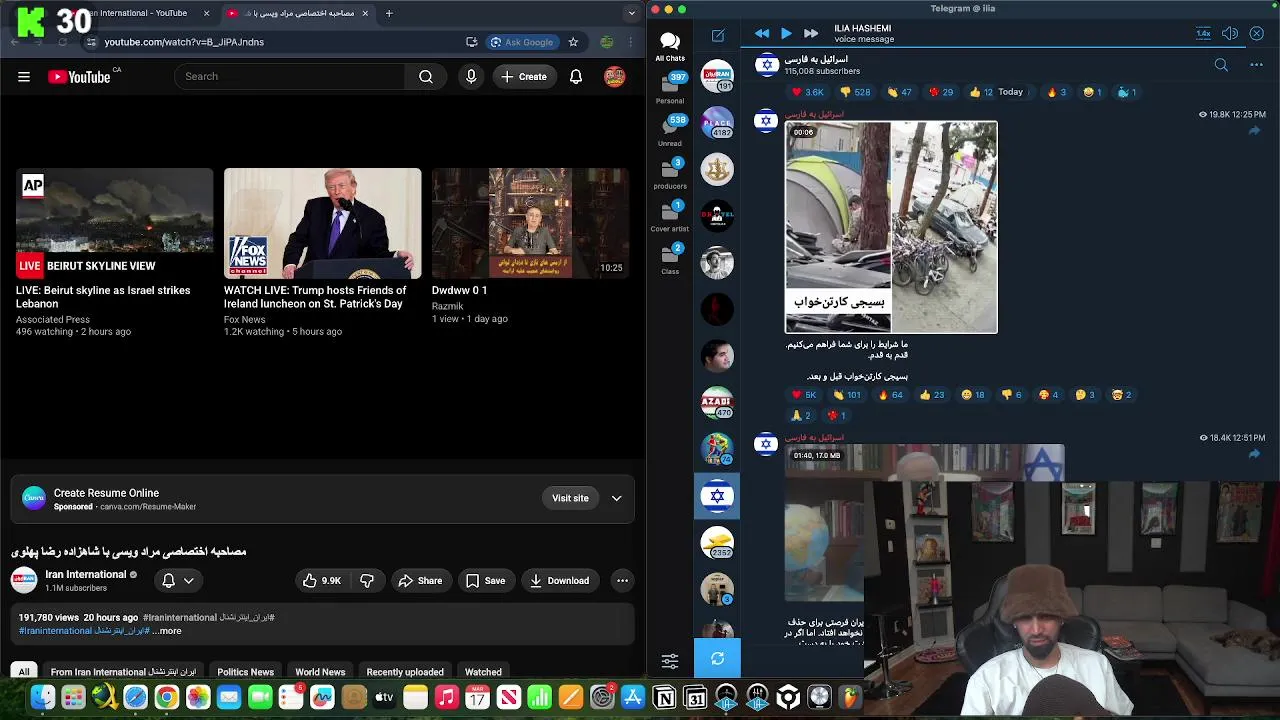Viewport: 1280px width, 720px height.
Task: Select the Politics News filter chip
Action: click(245, 672)
